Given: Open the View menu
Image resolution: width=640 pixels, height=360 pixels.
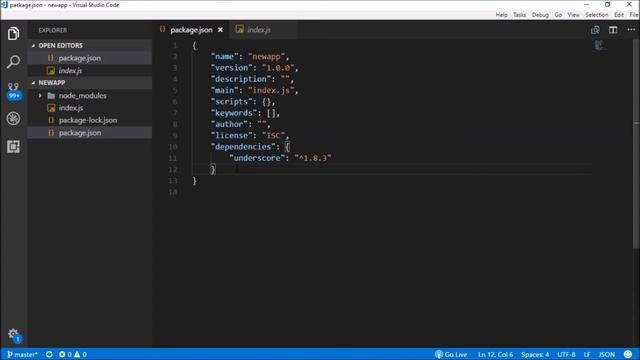Looking at the screenshot, I should (573, 15).
